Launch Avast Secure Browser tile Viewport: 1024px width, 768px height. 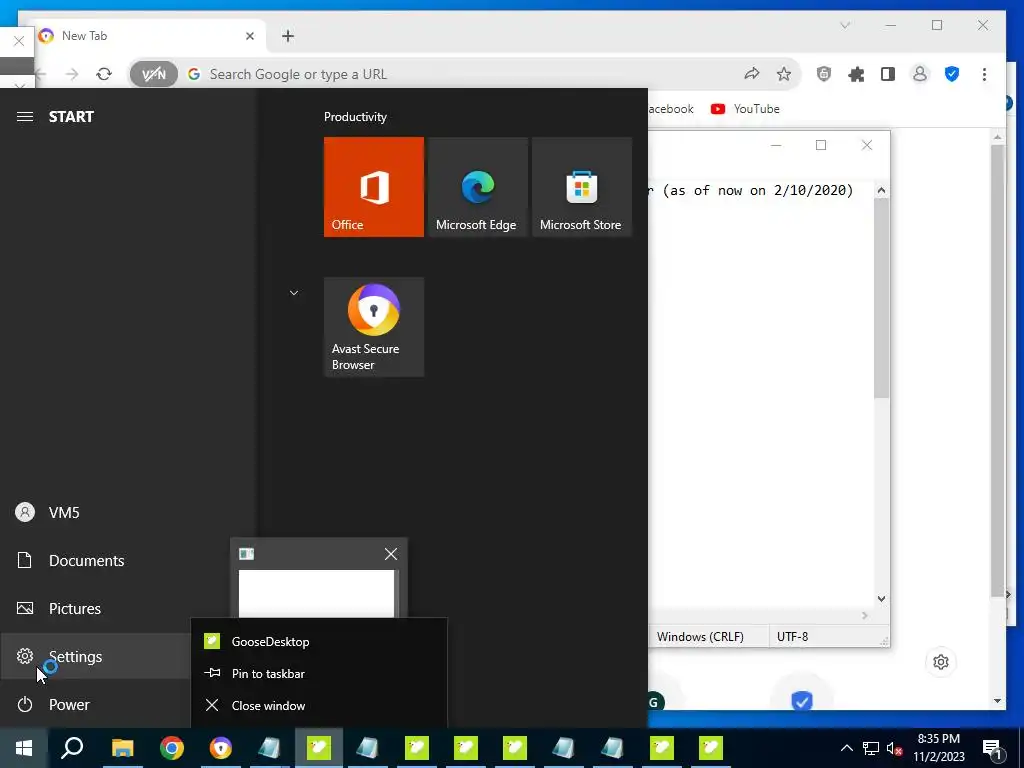tap(374, 327)
